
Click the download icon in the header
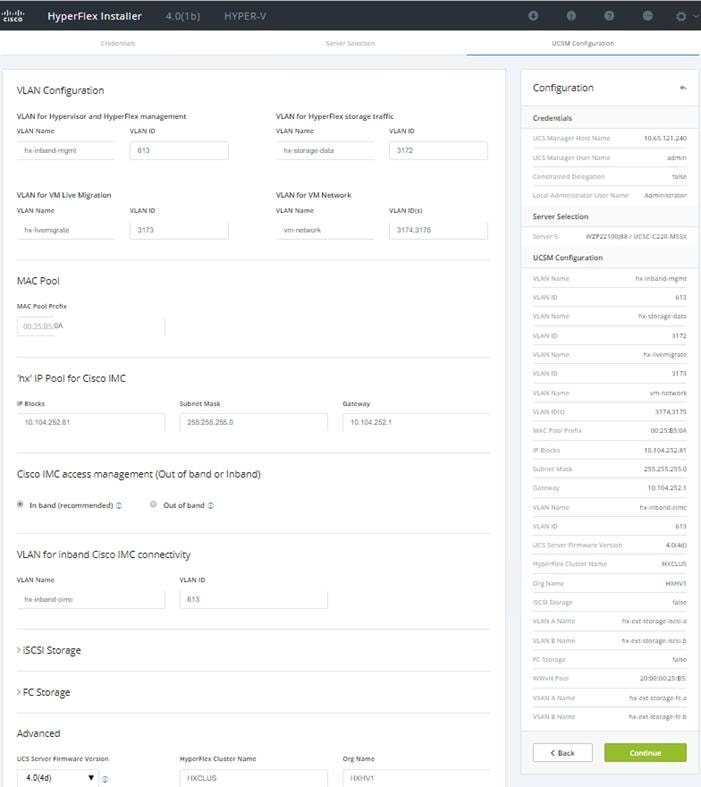tap(533, 16)
